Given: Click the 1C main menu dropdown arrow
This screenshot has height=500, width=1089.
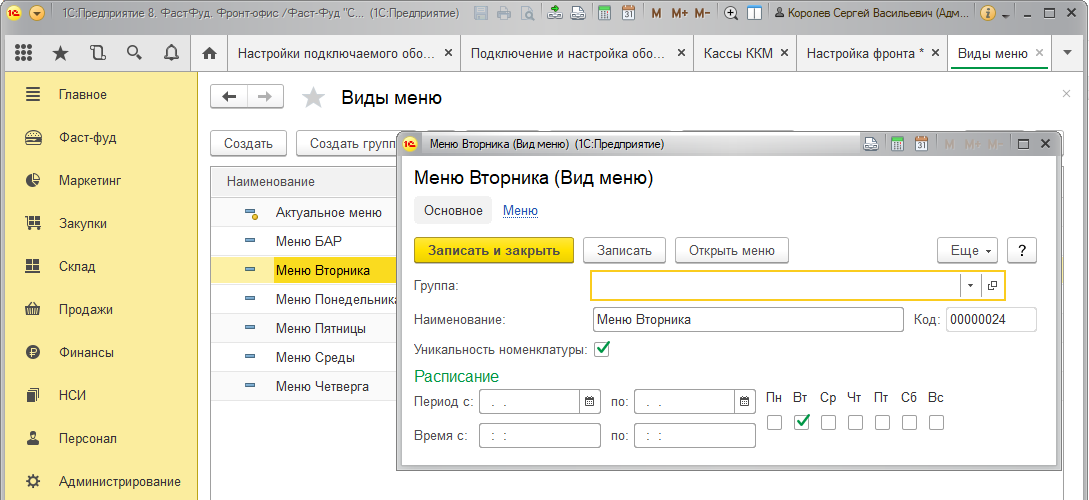Looking at the screenshot, I should [x=37, y=13].
